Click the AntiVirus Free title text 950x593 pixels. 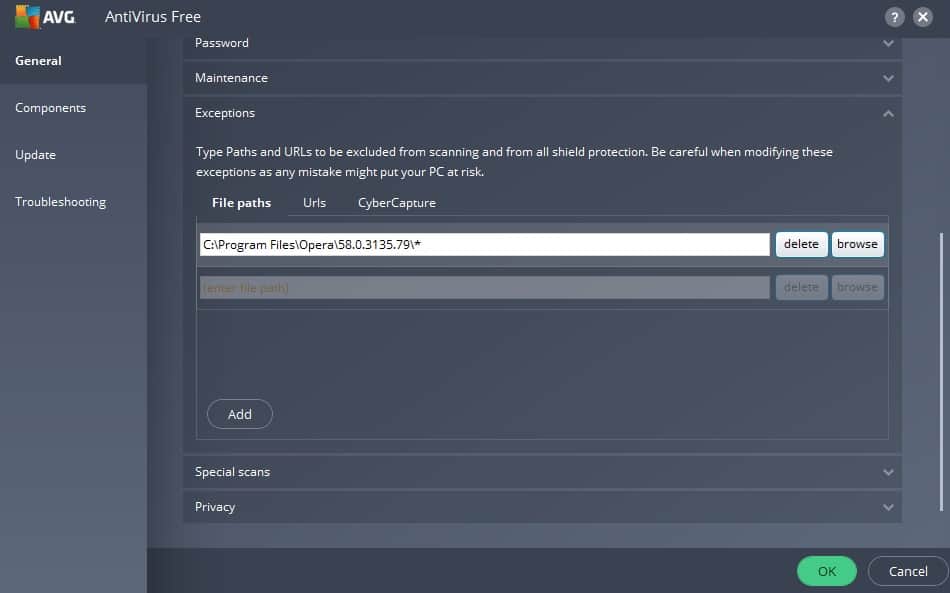coord(153,17)
